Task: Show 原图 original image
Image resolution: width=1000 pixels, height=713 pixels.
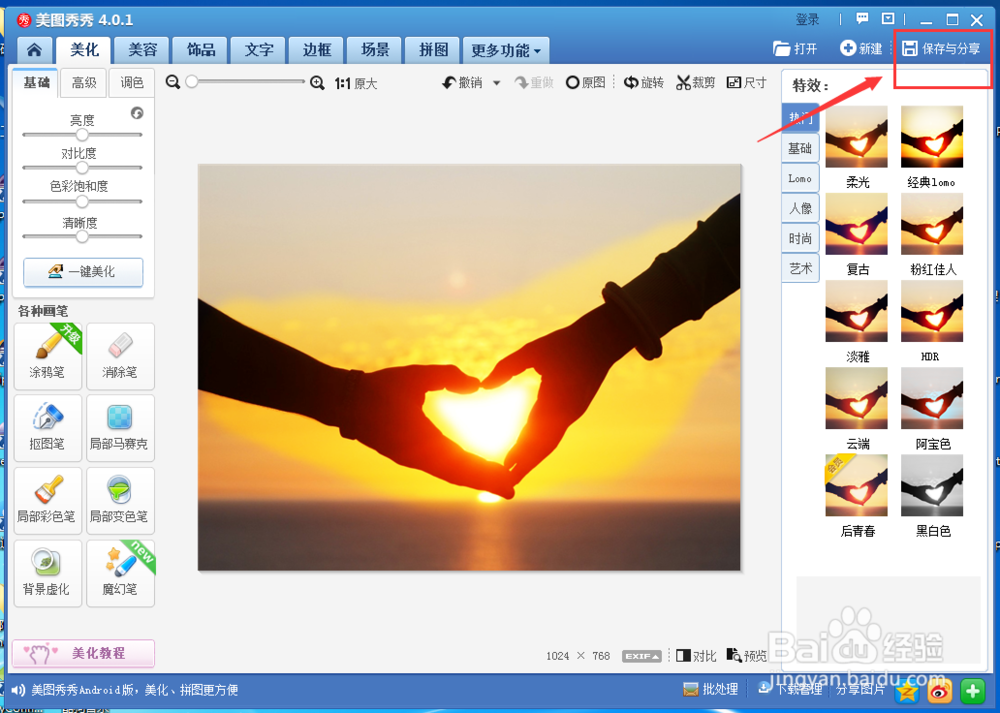Action: coord(585,82)
